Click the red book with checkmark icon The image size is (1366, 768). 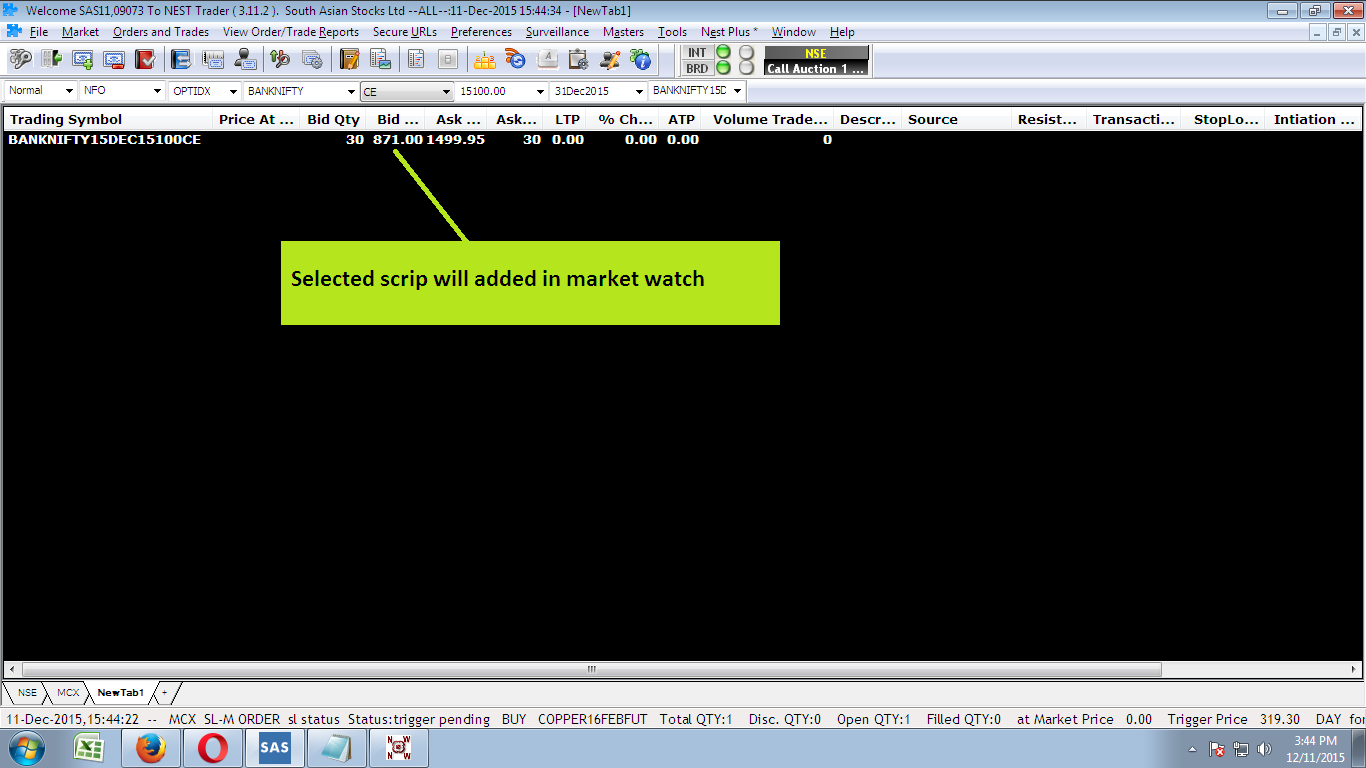tap(145, 59)
